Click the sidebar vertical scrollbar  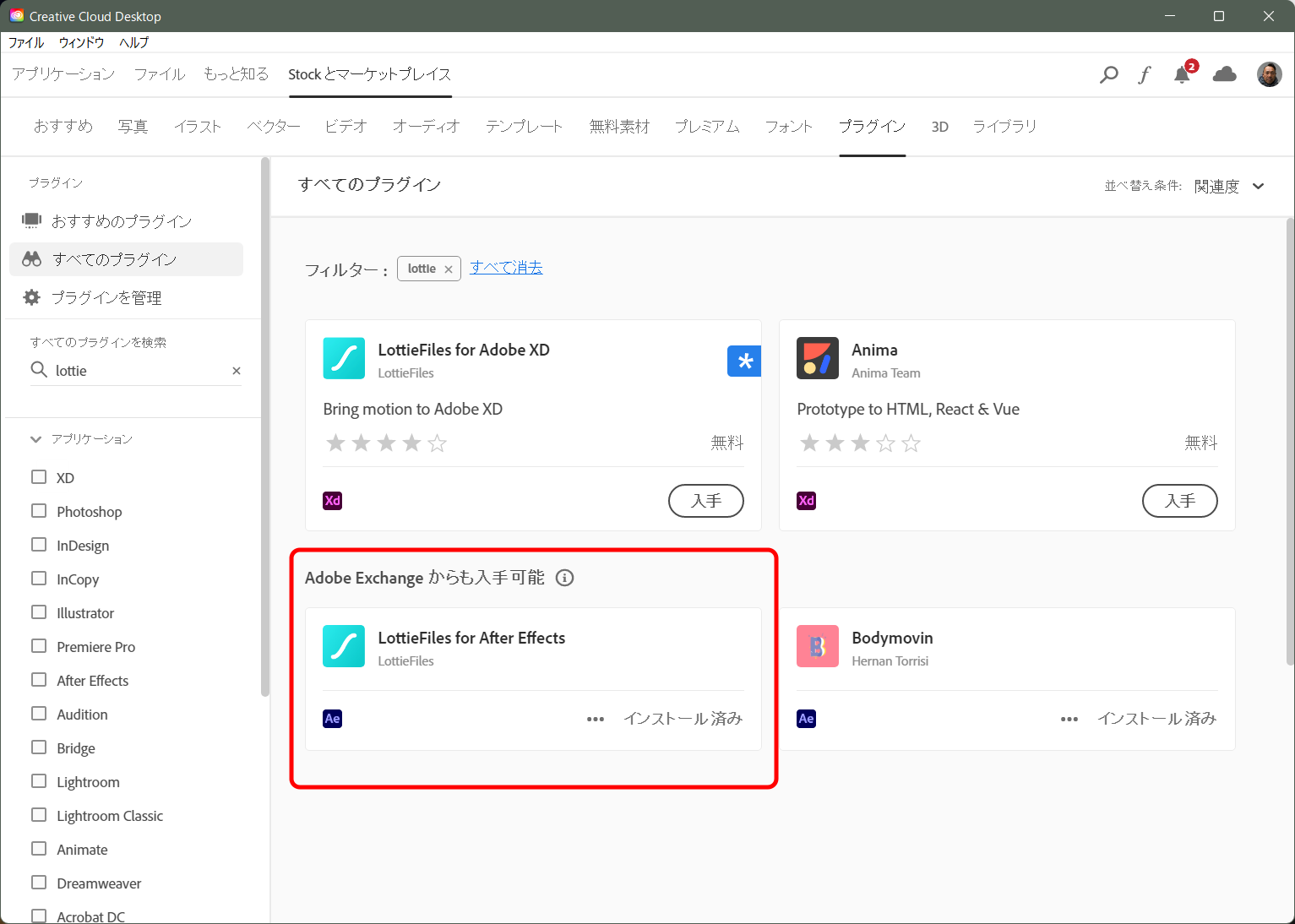coord(265,427)
